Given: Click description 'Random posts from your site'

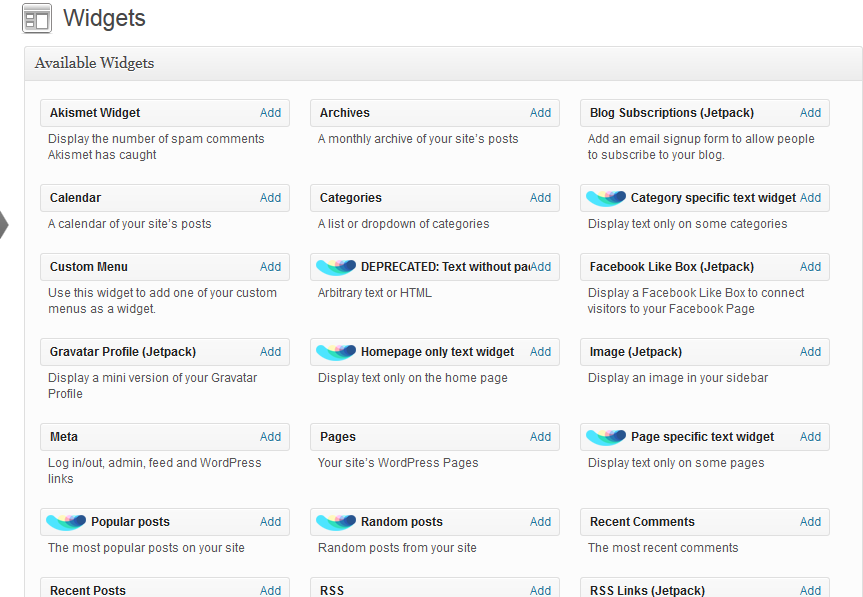Looking at the screenshot, I should [397, 549].
